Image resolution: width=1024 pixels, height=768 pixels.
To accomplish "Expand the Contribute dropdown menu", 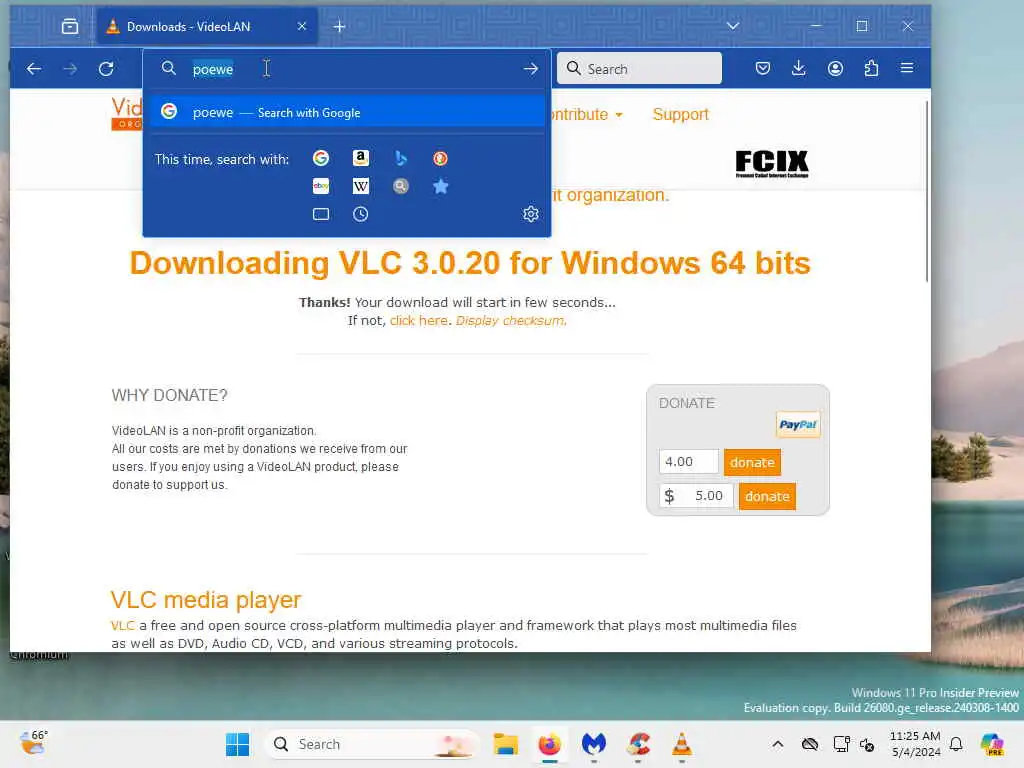I will click(x=586, y=115).
